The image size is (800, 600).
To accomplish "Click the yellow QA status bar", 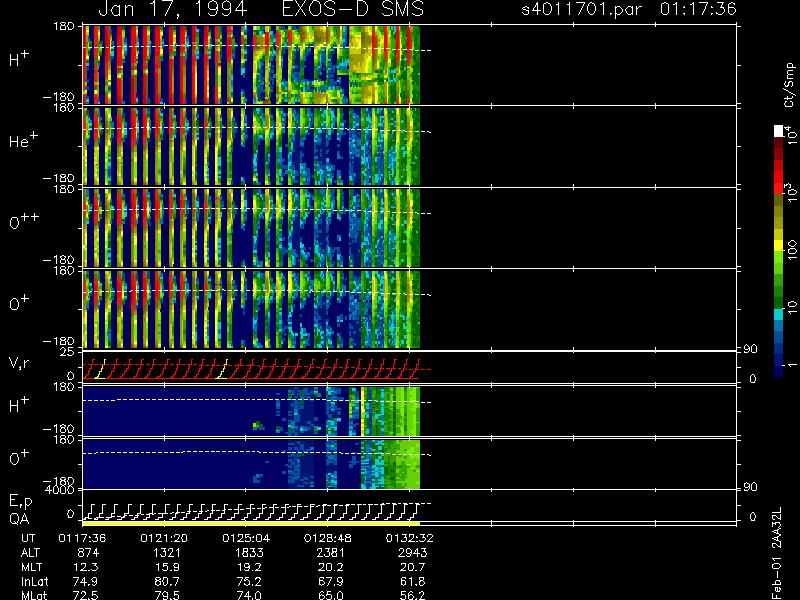I will (x=251, y=523).
